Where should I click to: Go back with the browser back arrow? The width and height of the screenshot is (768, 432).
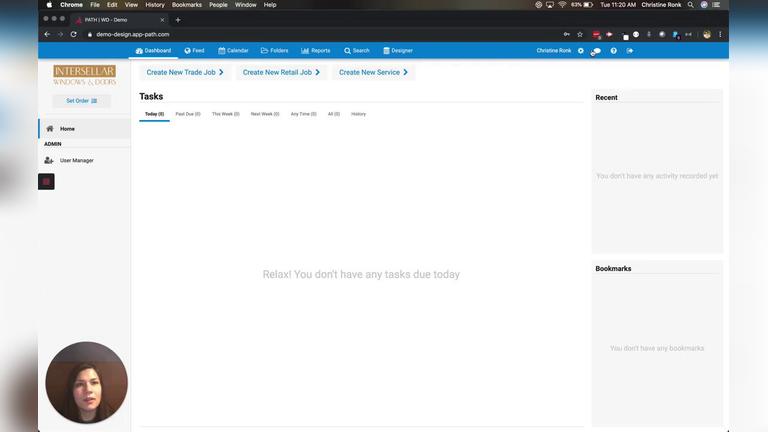47,34
